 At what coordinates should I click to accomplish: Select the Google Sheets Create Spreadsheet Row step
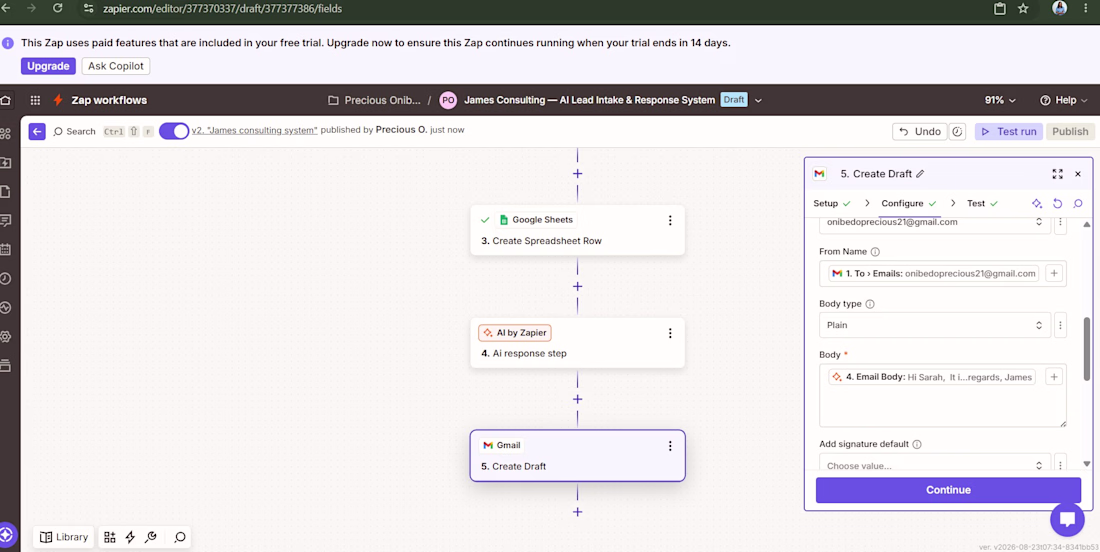pos(577,230)
